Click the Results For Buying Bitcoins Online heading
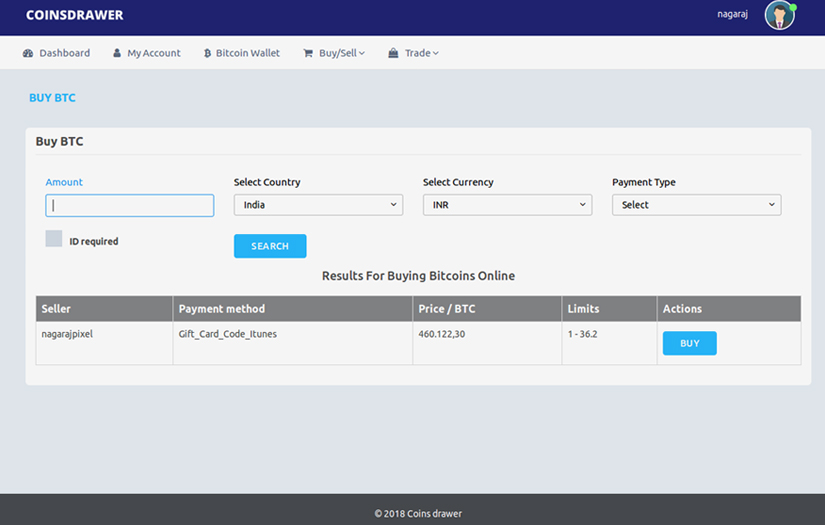The width and height of the screenshot is (825, 525). click(418, 276)
